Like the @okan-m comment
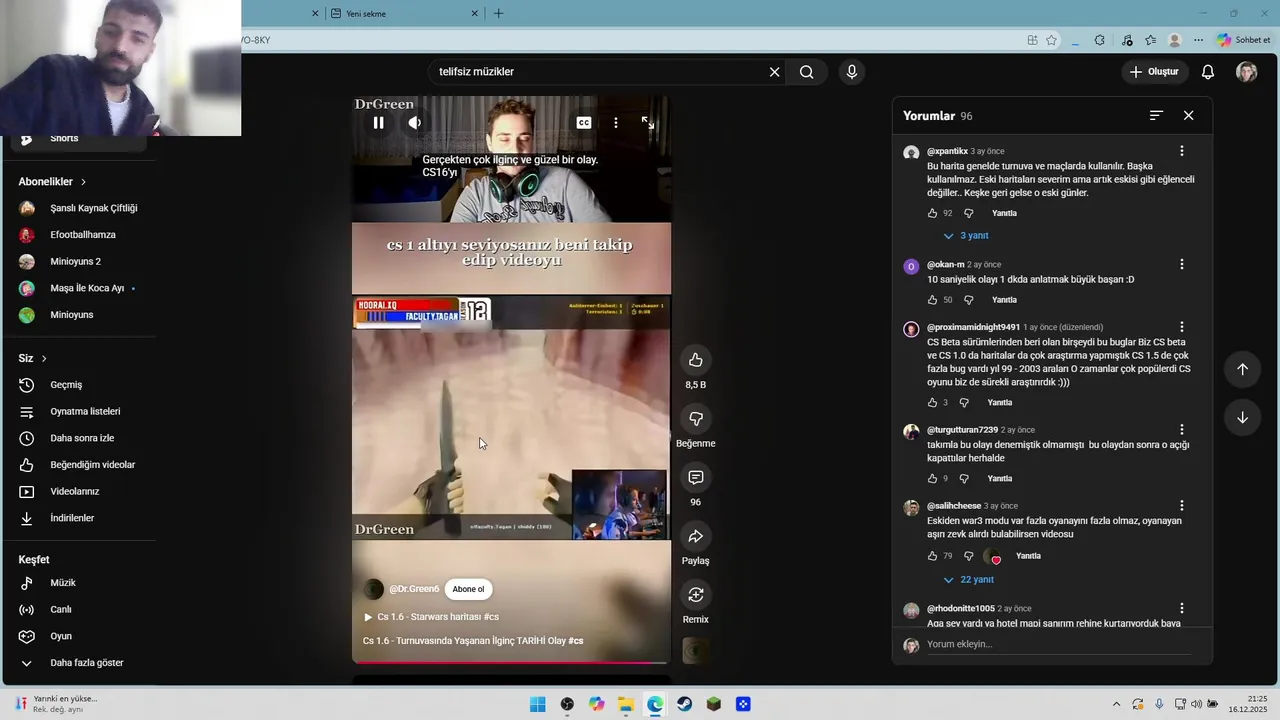This screenshot has height=720, width=1280. coord(933,300)
